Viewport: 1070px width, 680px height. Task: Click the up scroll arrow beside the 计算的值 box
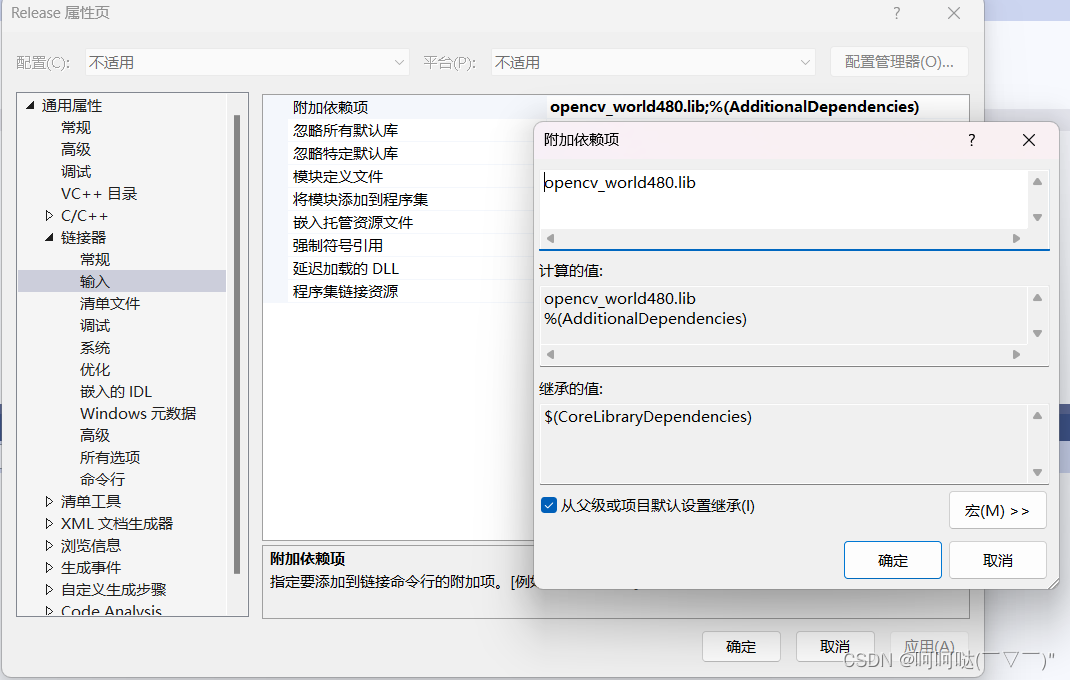click(1037, 296)
